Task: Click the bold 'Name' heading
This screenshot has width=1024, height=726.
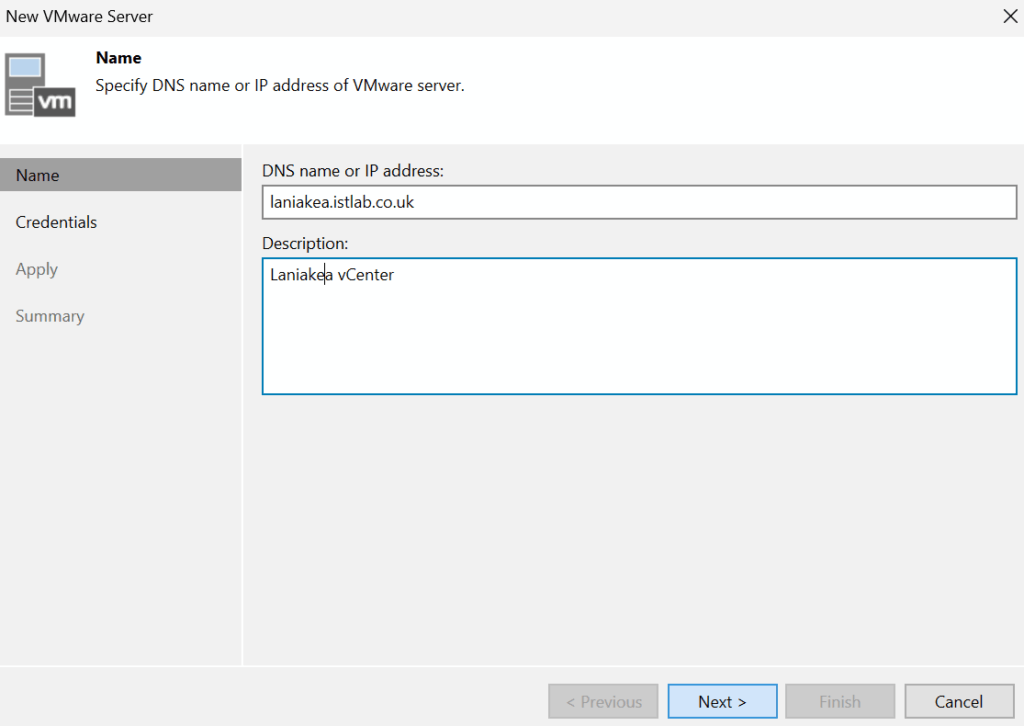Action: (118, 57)
